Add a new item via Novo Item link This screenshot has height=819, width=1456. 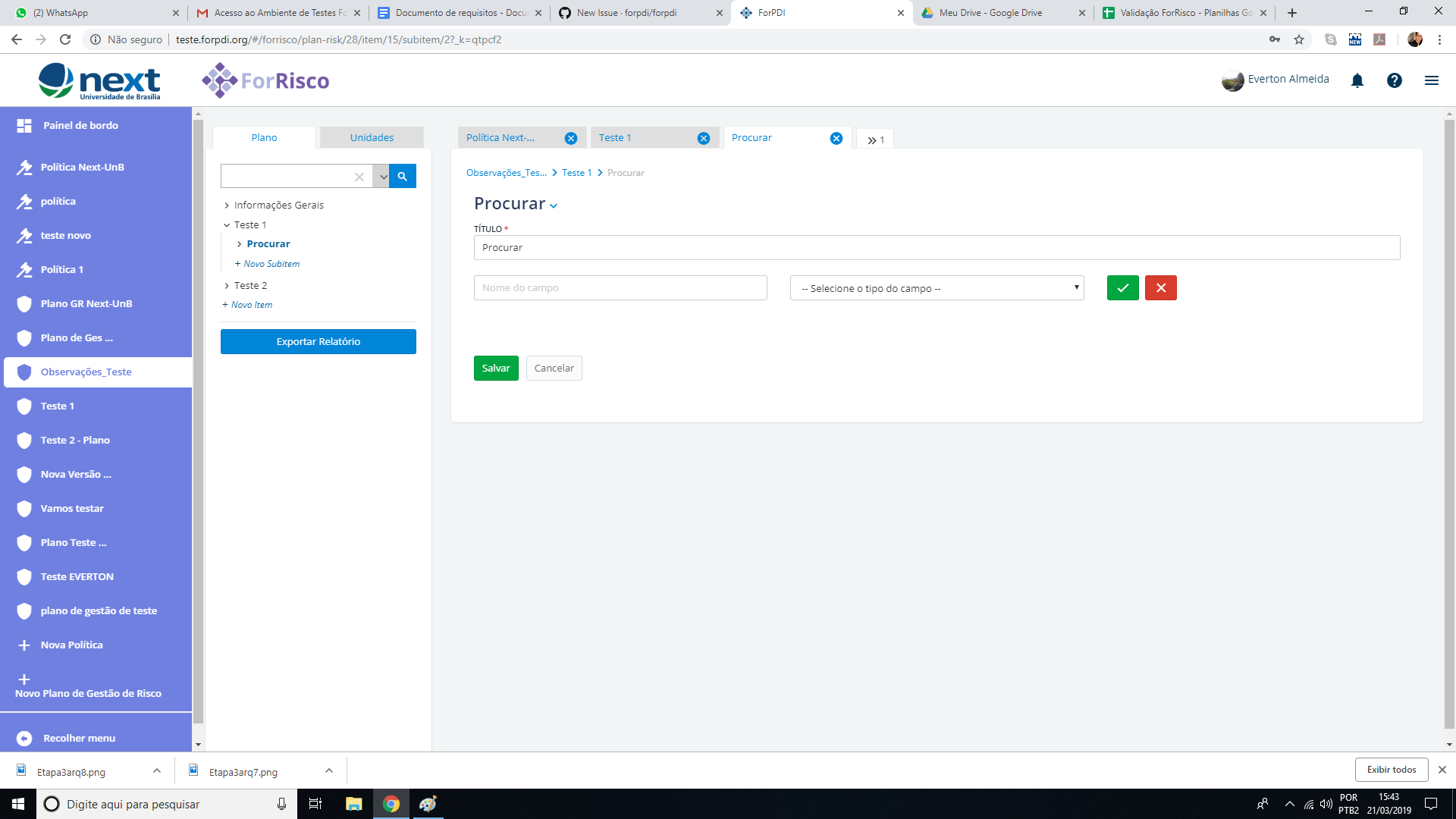[x=251, y=305]
